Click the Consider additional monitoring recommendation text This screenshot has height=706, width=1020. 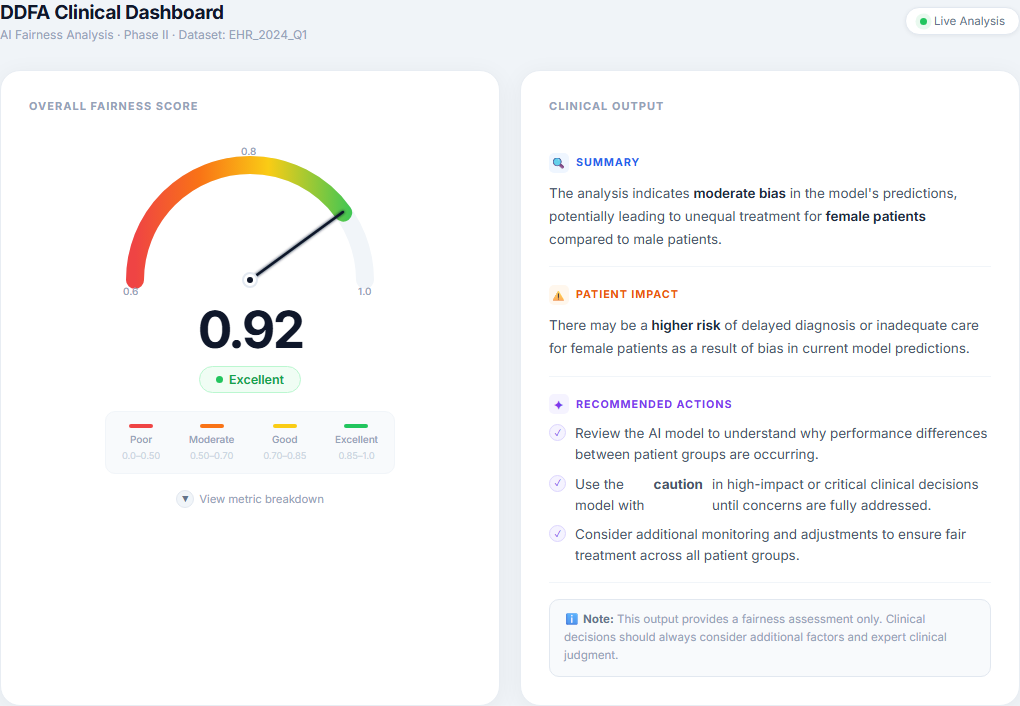pyautogui.click(x=770, y=545)
